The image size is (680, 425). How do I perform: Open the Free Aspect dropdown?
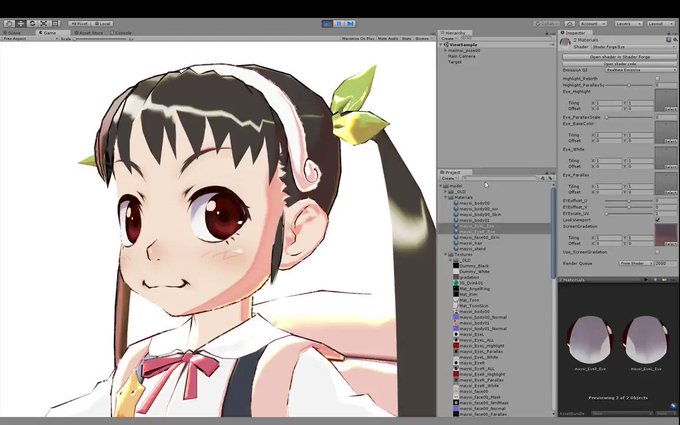29,39
